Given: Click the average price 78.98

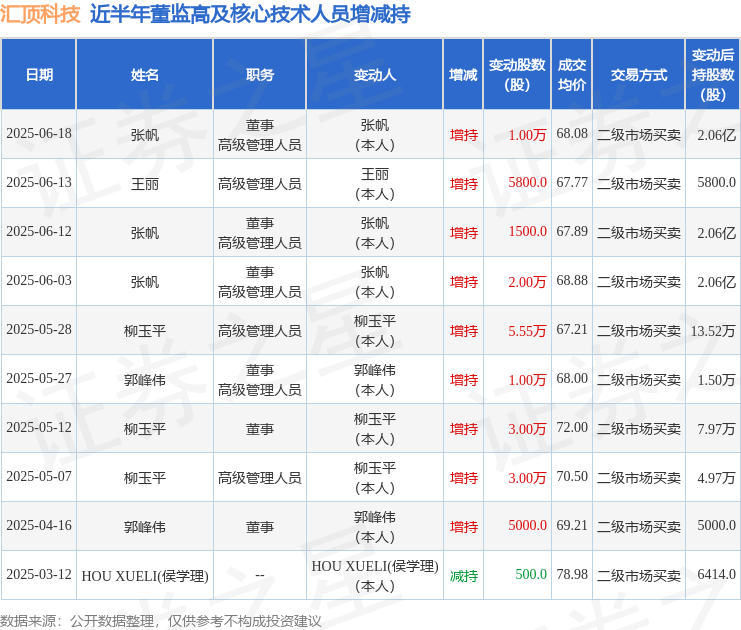Looking at the screenshot, I should [572, 574].
